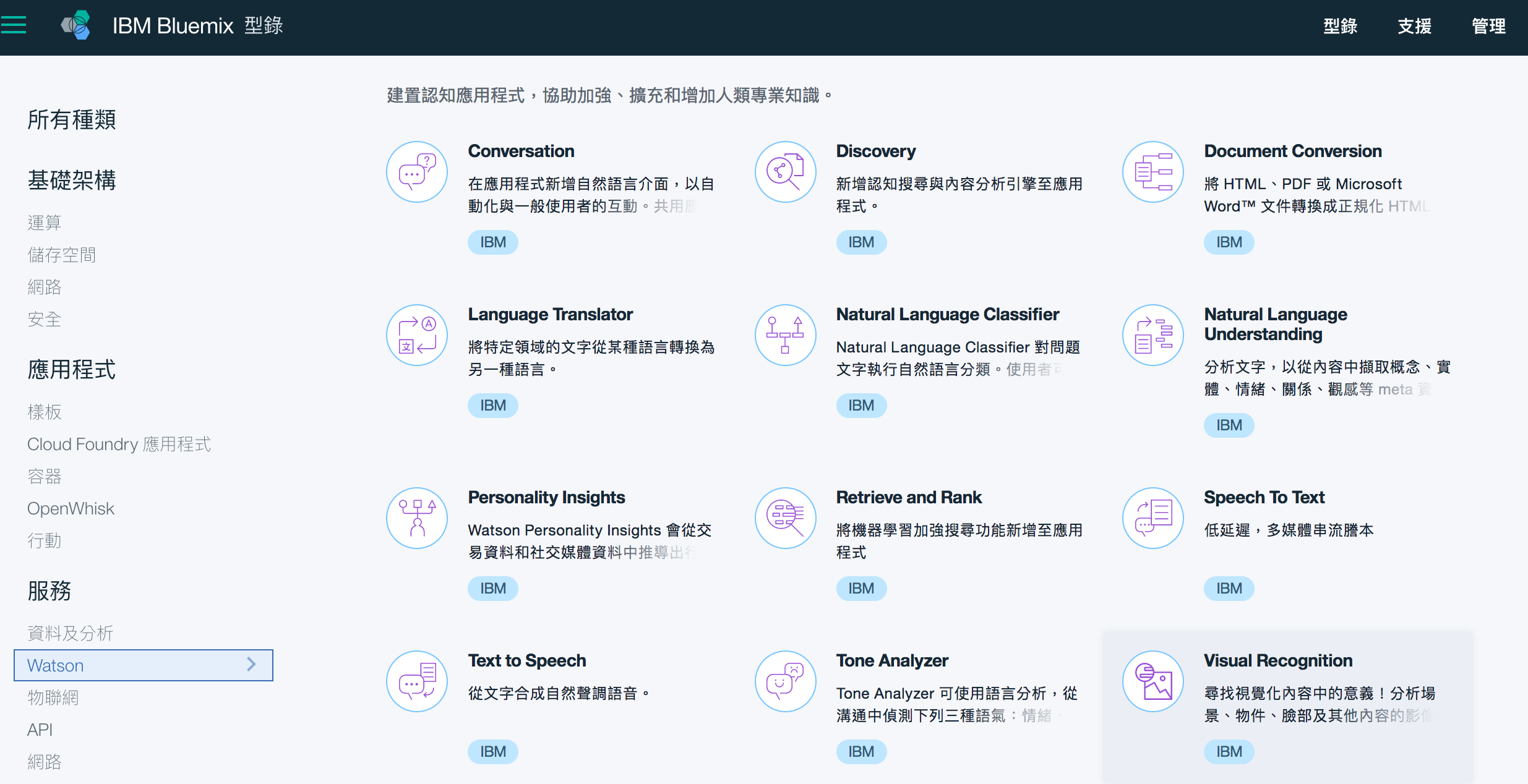Click IBM tag under Natural Language Understanding
This screenshot has width=1528, height=784.
(x=1229, y=425)
